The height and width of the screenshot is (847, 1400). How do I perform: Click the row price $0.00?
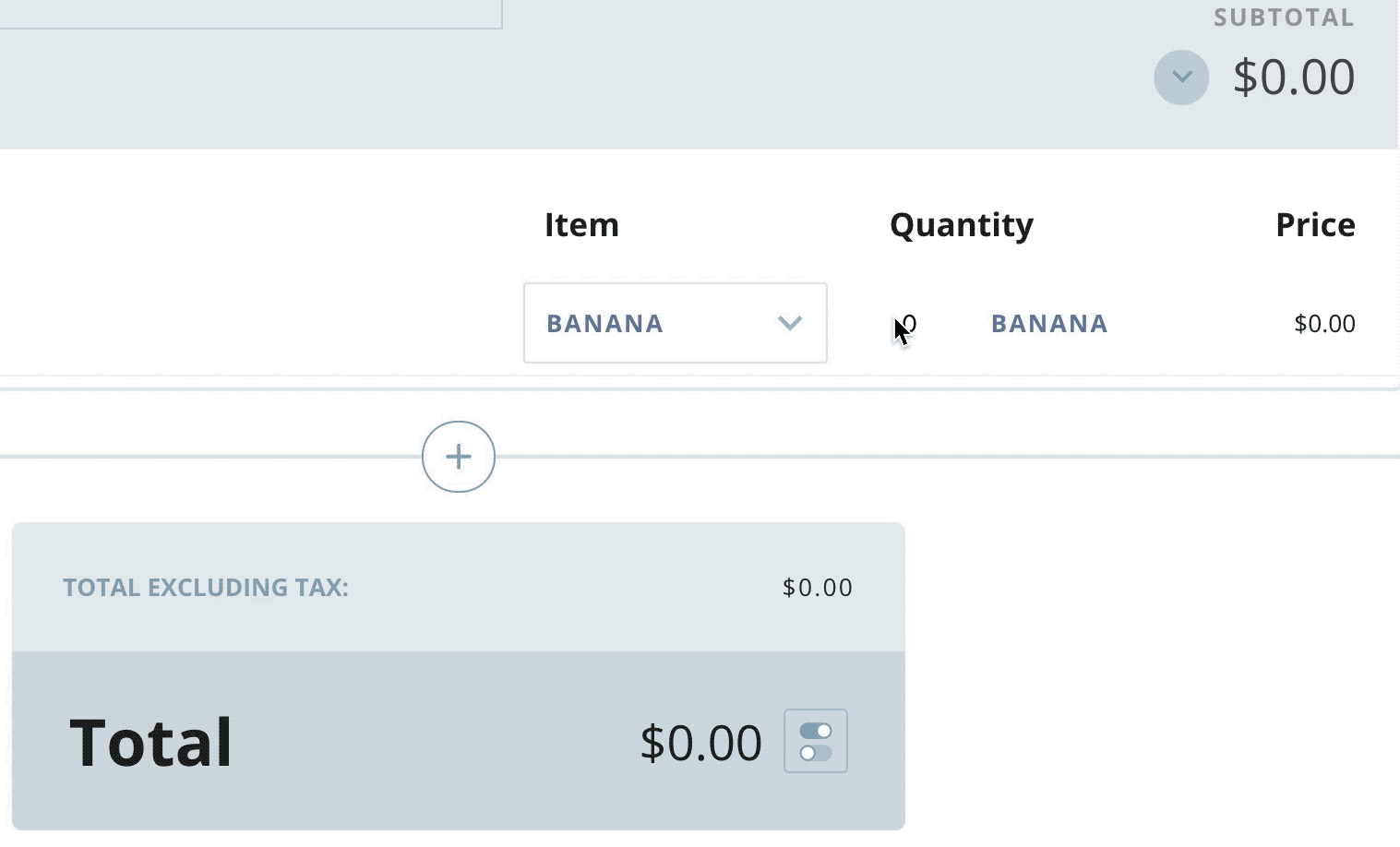pos(1324,324)
